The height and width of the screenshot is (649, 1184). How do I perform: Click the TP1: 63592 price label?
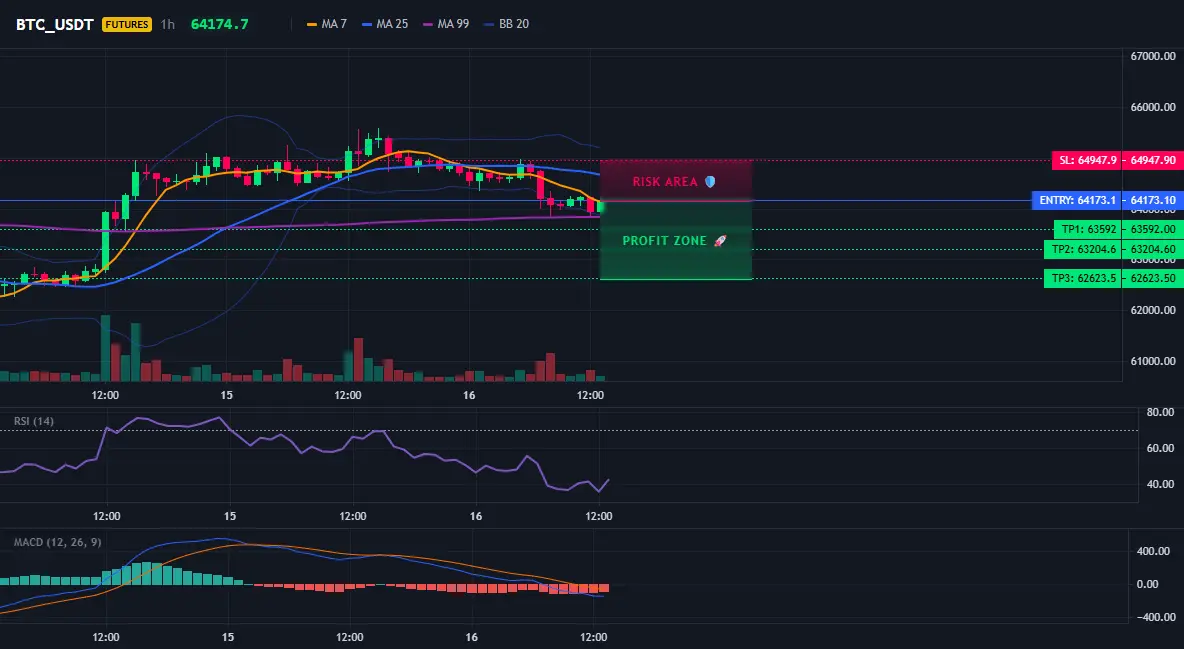1087,229
